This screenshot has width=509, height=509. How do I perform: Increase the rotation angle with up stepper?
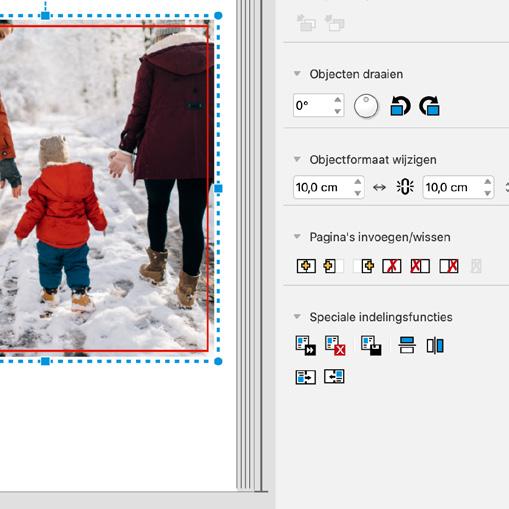(x=338, y=100)
